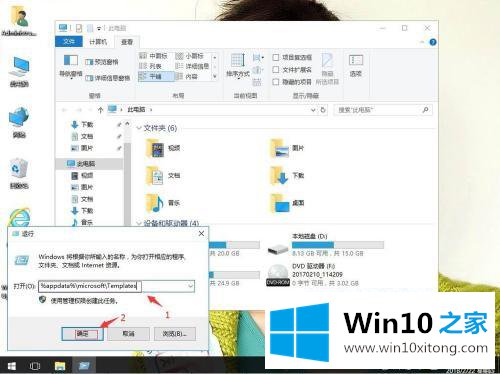The height and width of the screenshot is (374, 500).
Task: Open Downloads (下载) in Quick access
Action: [x=82, y=125]
